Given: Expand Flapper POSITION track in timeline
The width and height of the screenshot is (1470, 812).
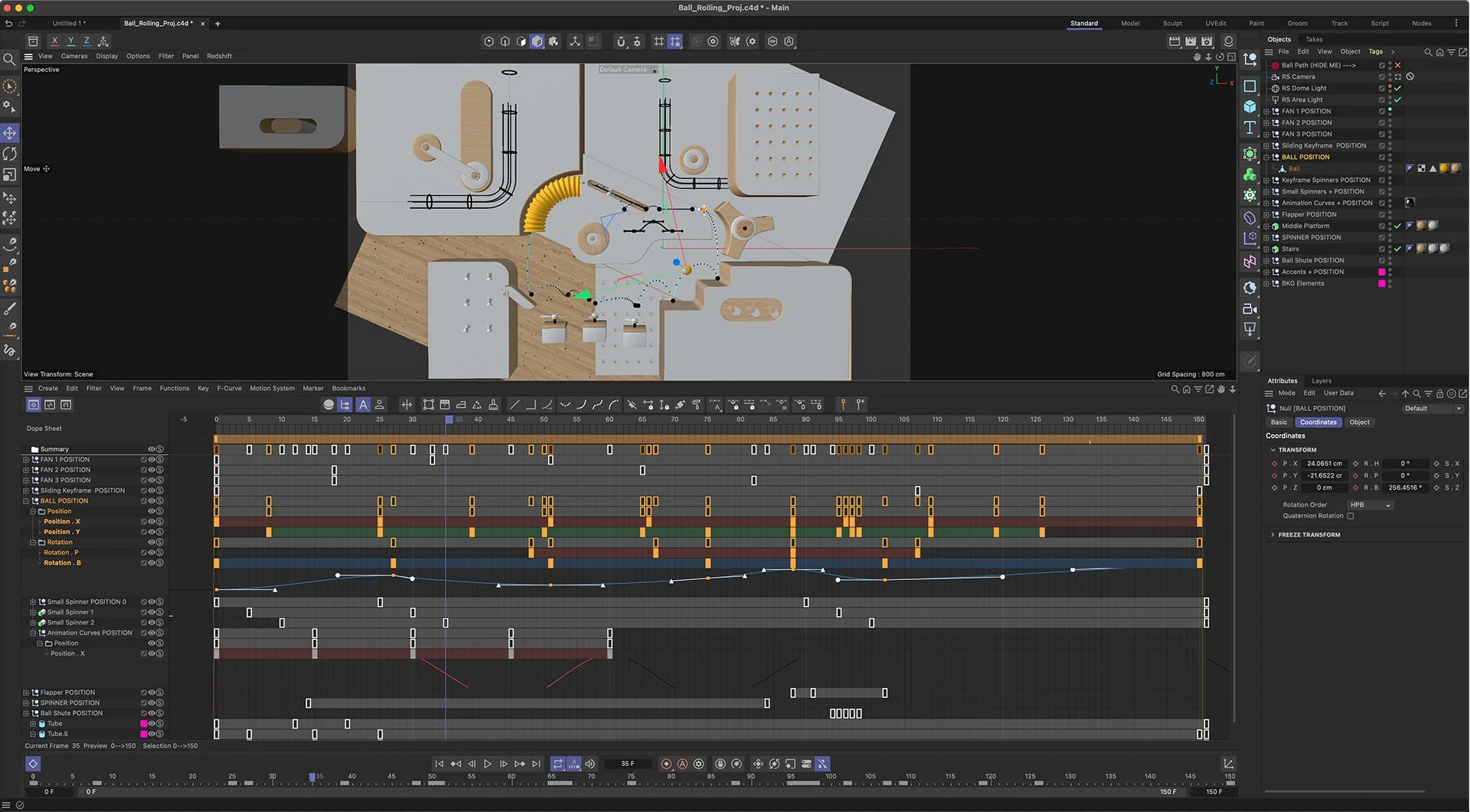Looking at the screenshot, I should tap(26, 693).
